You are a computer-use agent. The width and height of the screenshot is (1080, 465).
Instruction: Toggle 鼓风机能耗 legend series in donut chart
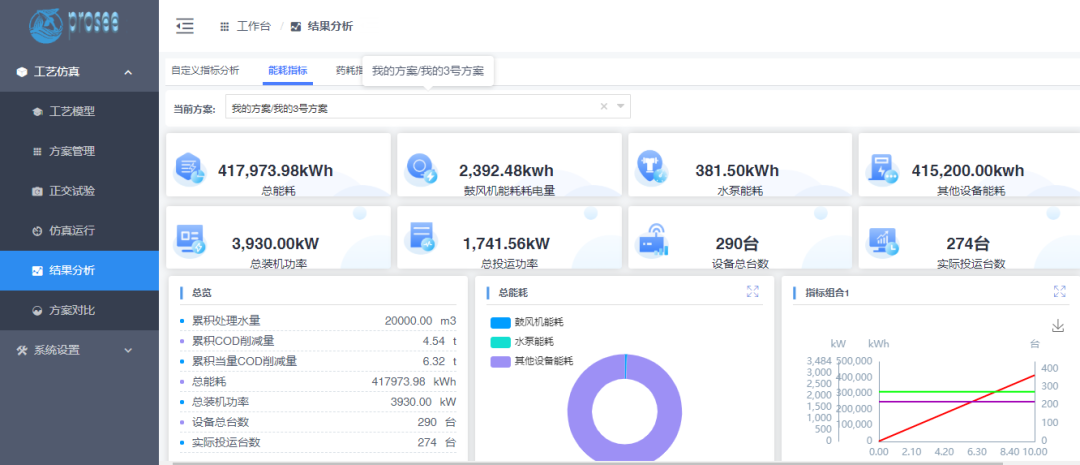pos(527,323)
